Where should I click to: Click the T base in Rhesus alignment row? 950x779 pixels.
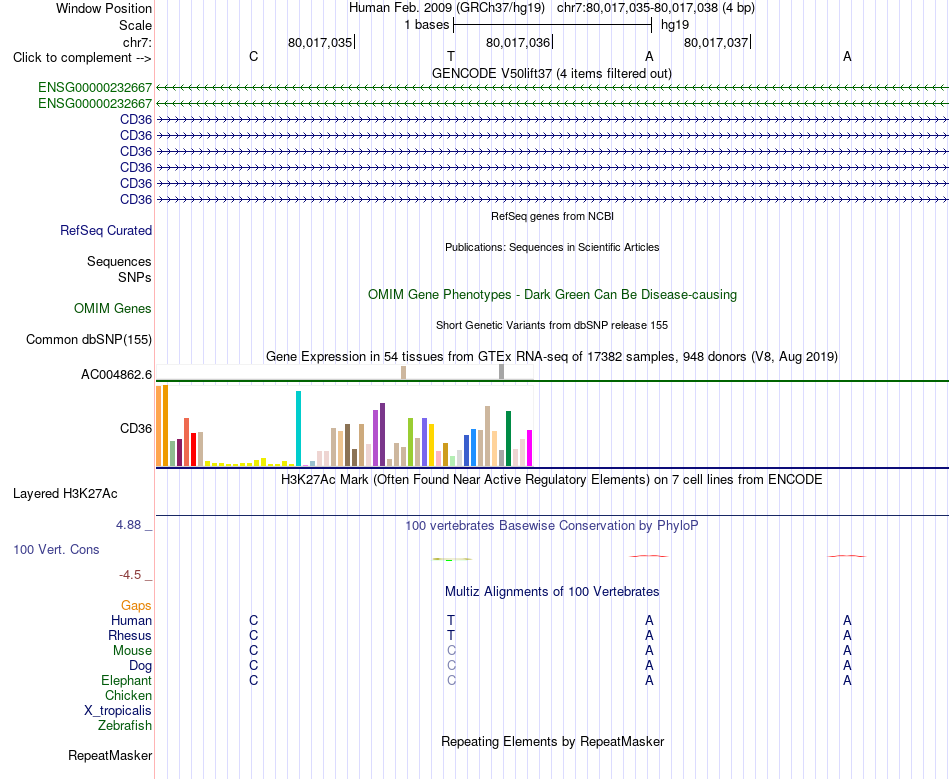[x=451, y=635]
